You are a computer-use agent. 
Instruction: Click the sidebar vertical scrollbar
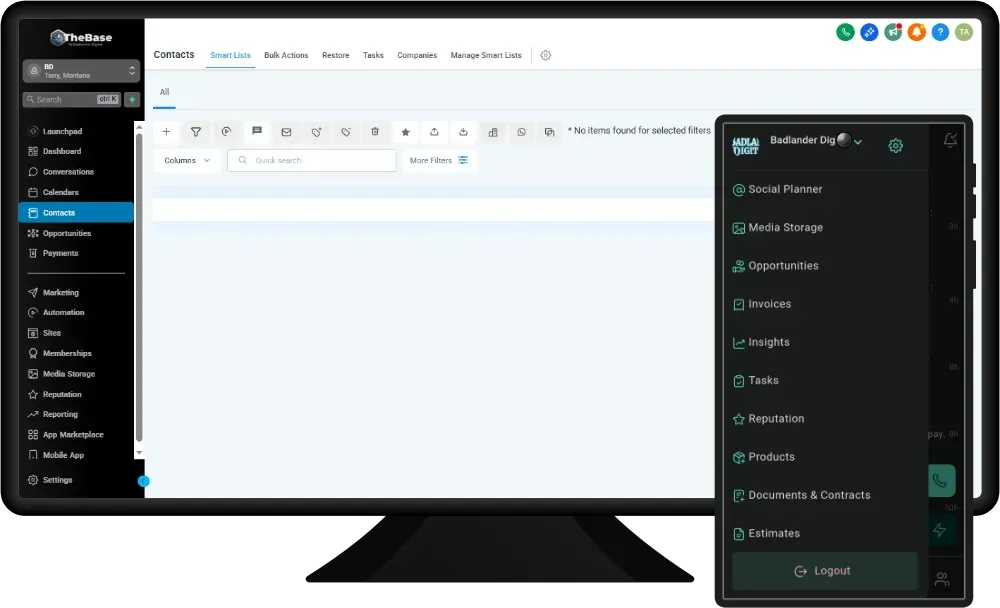139,287
